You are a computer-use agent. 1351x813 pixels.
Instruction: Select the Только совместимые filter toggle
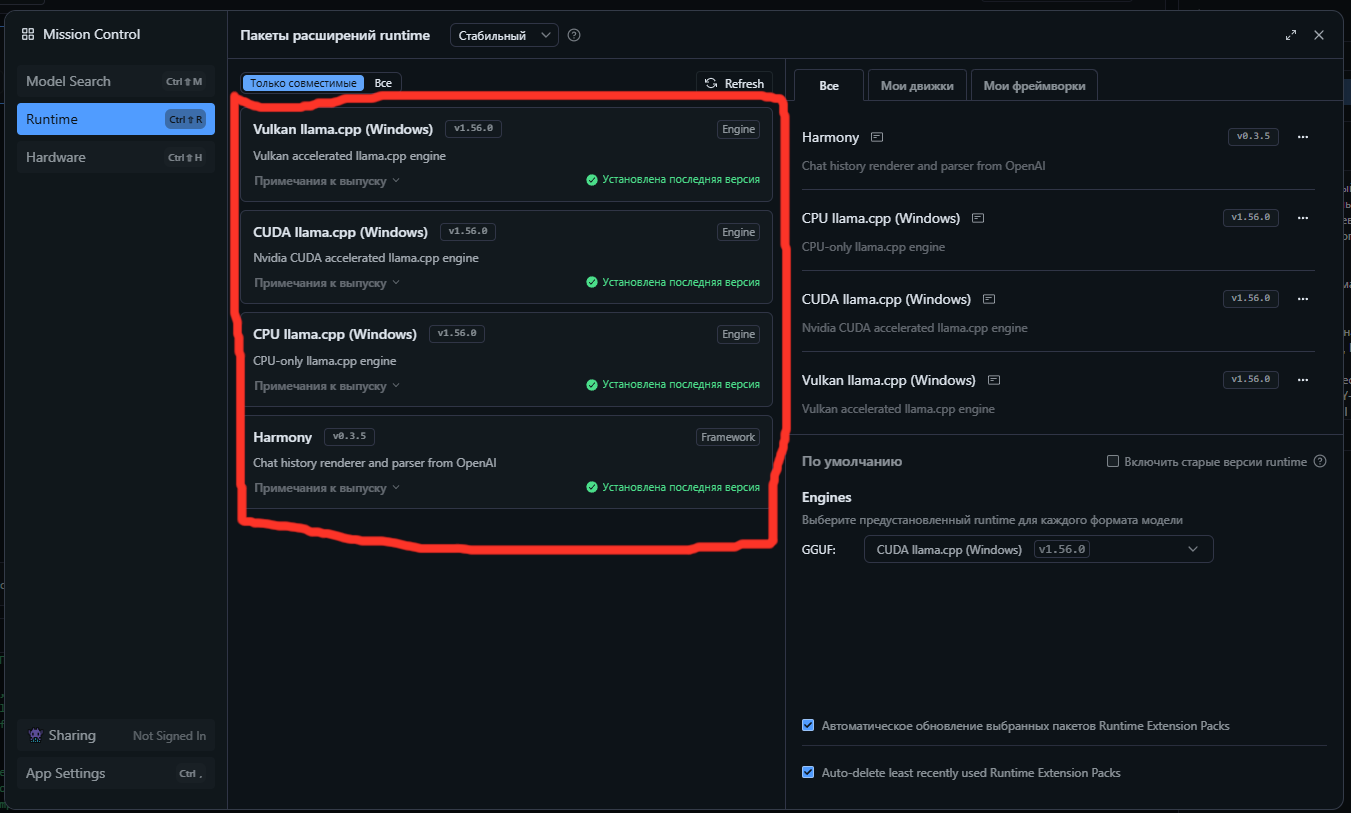(x=303, y=83)
